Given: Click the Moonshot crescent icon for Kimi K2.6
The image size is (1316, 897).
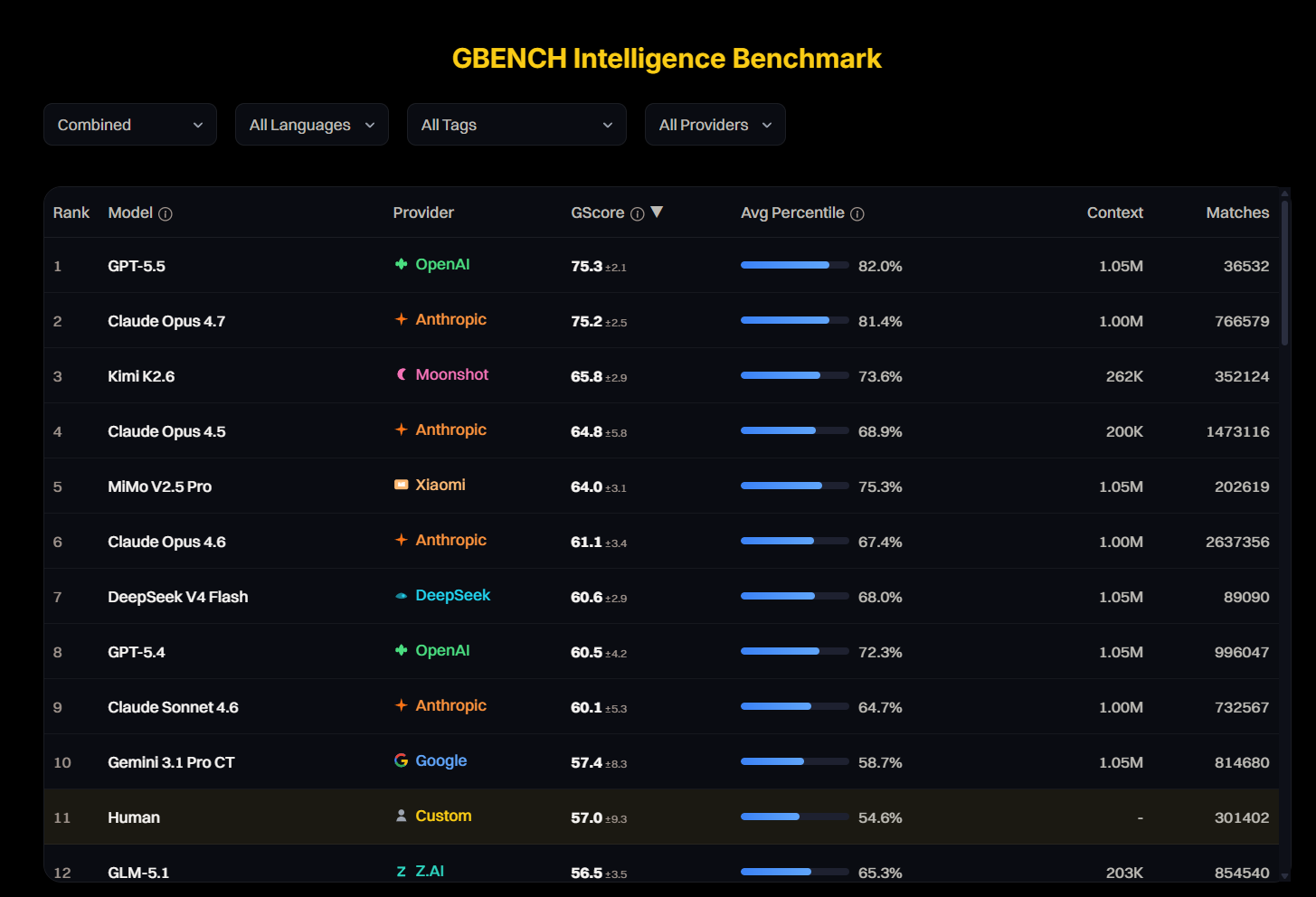Looking at the screenshot, I should coord(402,374).
